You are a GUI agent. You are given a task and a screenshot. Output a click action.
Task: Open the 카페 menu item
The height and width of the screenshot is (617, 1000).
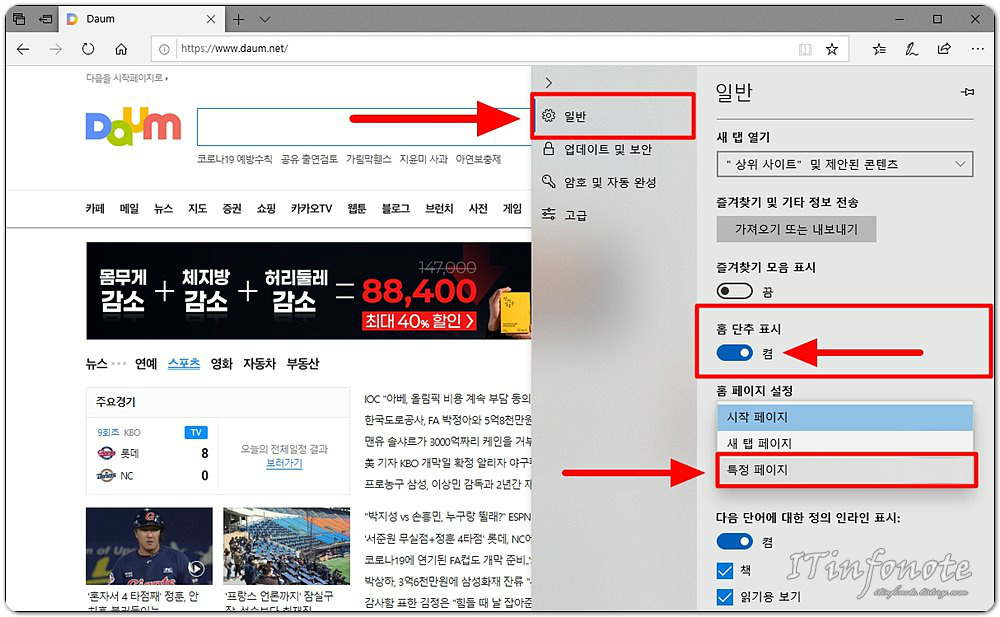click(95, 209)
